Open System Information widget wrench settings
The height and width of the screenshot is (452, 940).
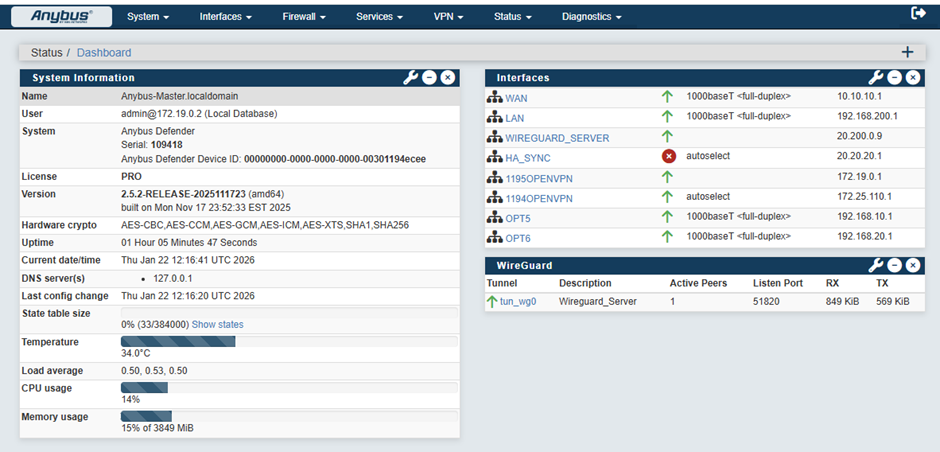point(410,77)
